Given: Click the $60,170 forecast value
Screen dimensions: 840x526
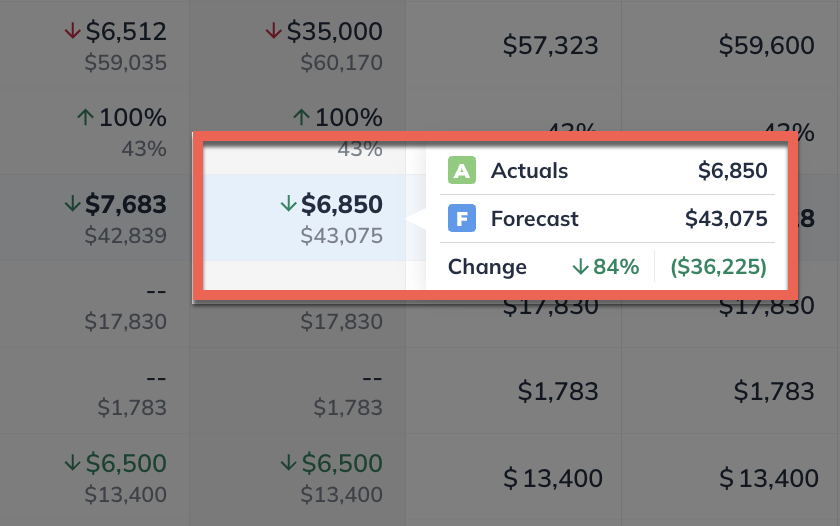Looking at the screenshot, I should coord(341,64).
